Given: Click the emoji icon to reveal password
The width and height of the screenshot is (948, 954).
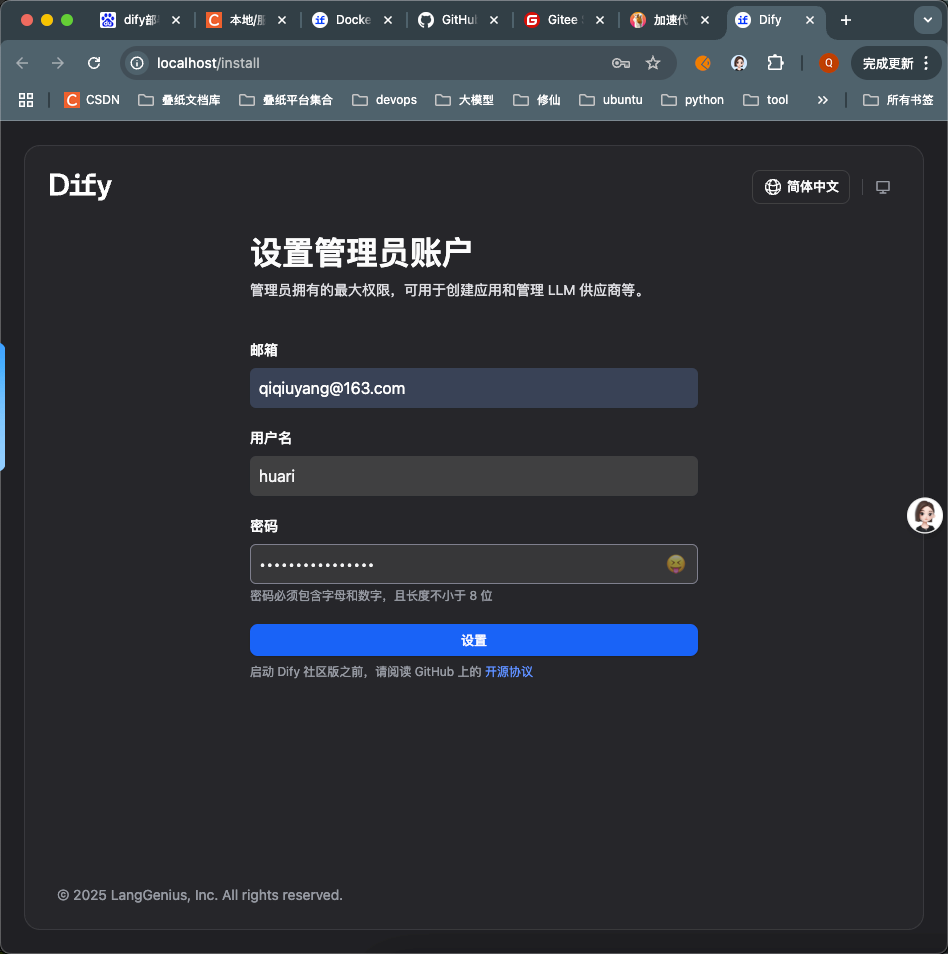Looking at the screenshot, I should coord(675,564).
